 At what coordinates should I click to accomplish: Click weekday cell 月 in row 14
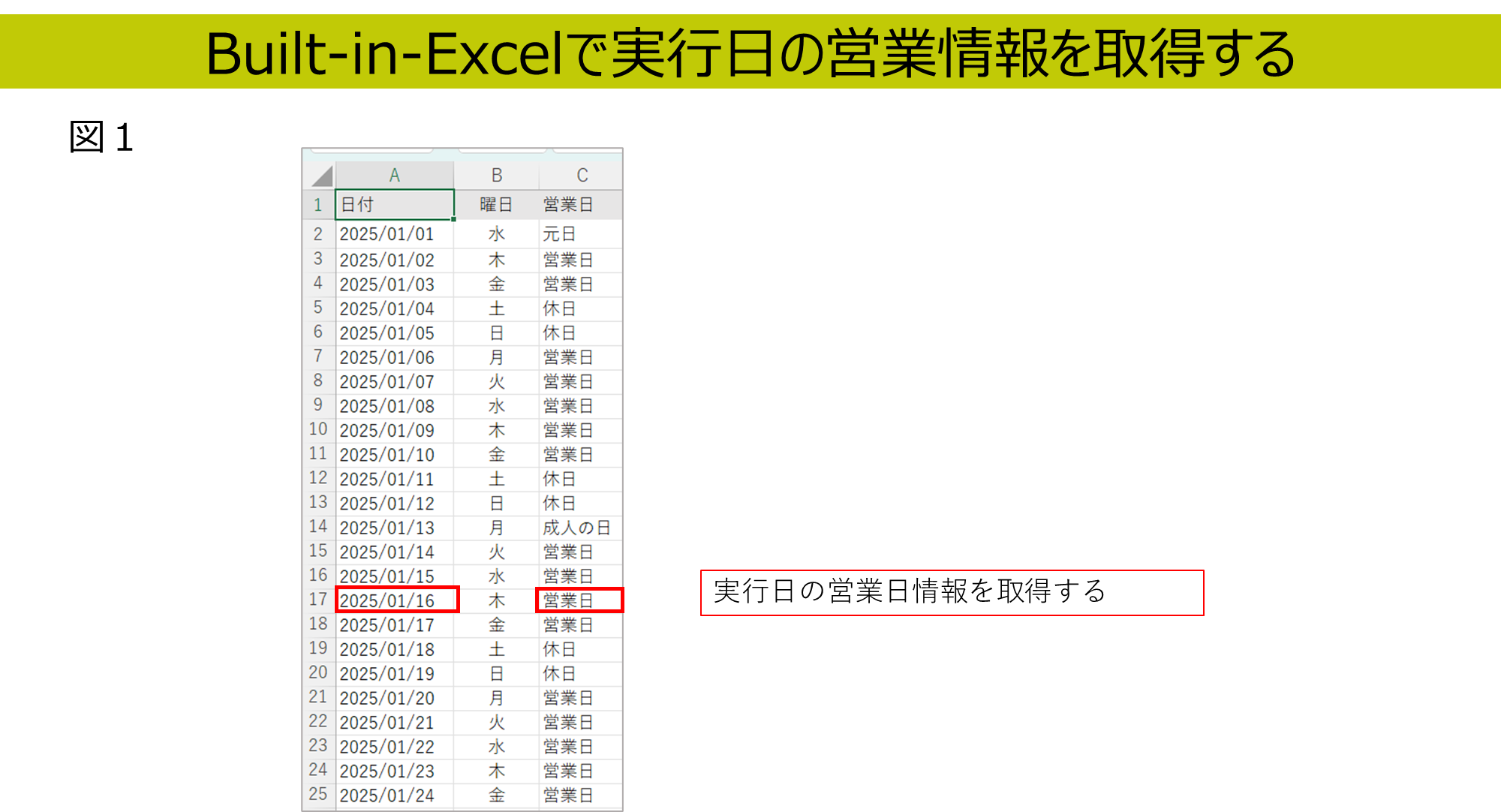[496, 528]
